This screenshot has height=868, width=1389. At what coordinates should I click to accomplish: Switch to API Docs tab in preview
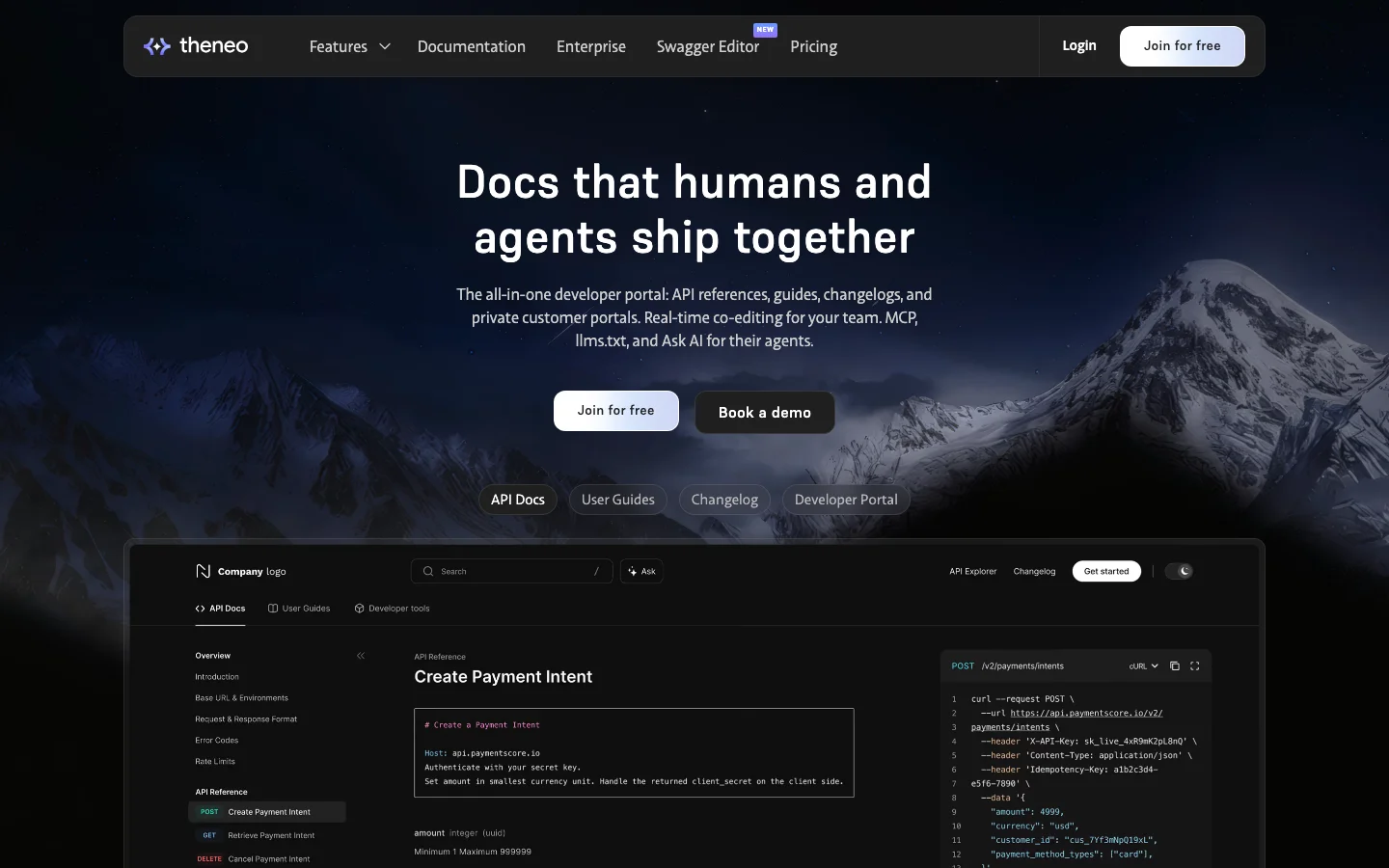[x=220, y=609]
